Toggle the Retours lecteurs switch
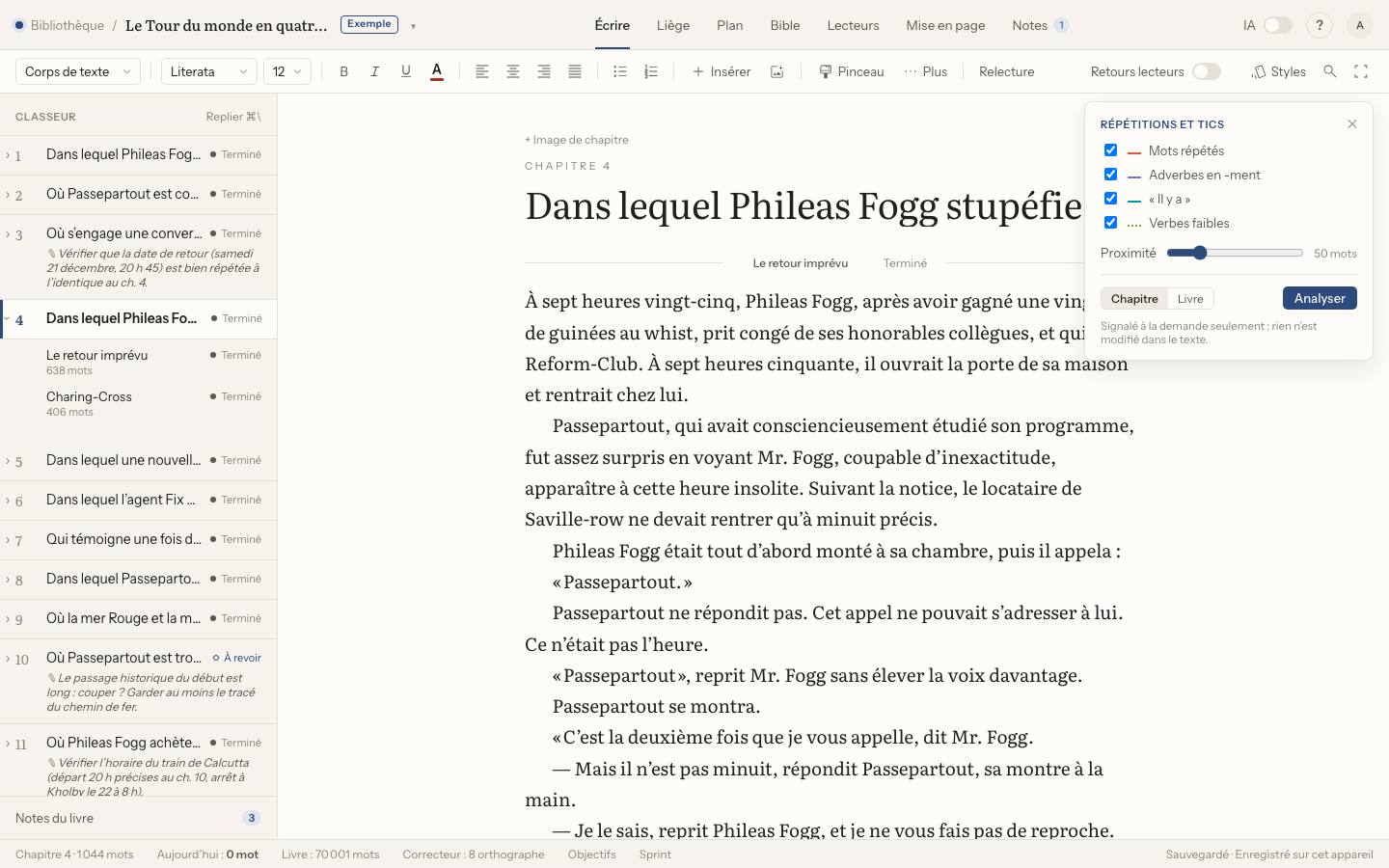The width and height of the screenshot is (1389, 868). point(1207,71)
